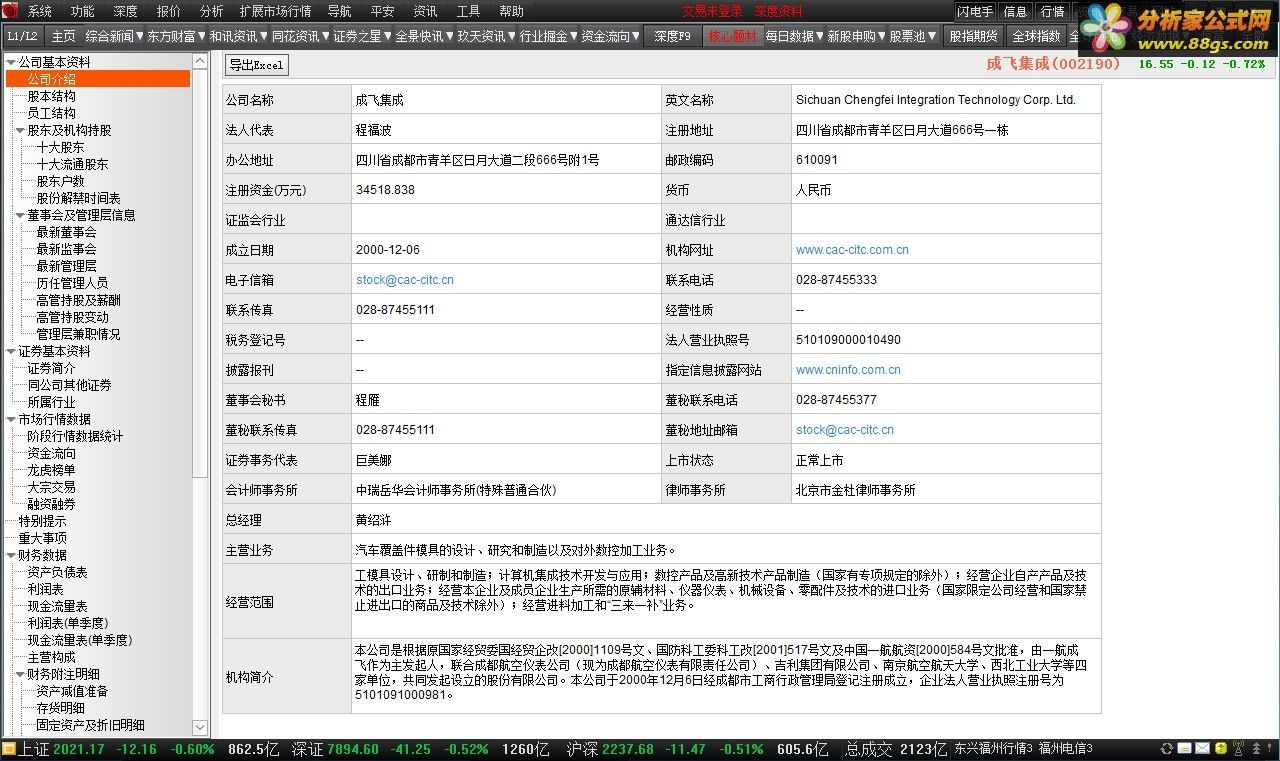Click the 成飞集成(002190) stock title
Viewport: 1280px width, 761px height.
(x=1054, y=63)
